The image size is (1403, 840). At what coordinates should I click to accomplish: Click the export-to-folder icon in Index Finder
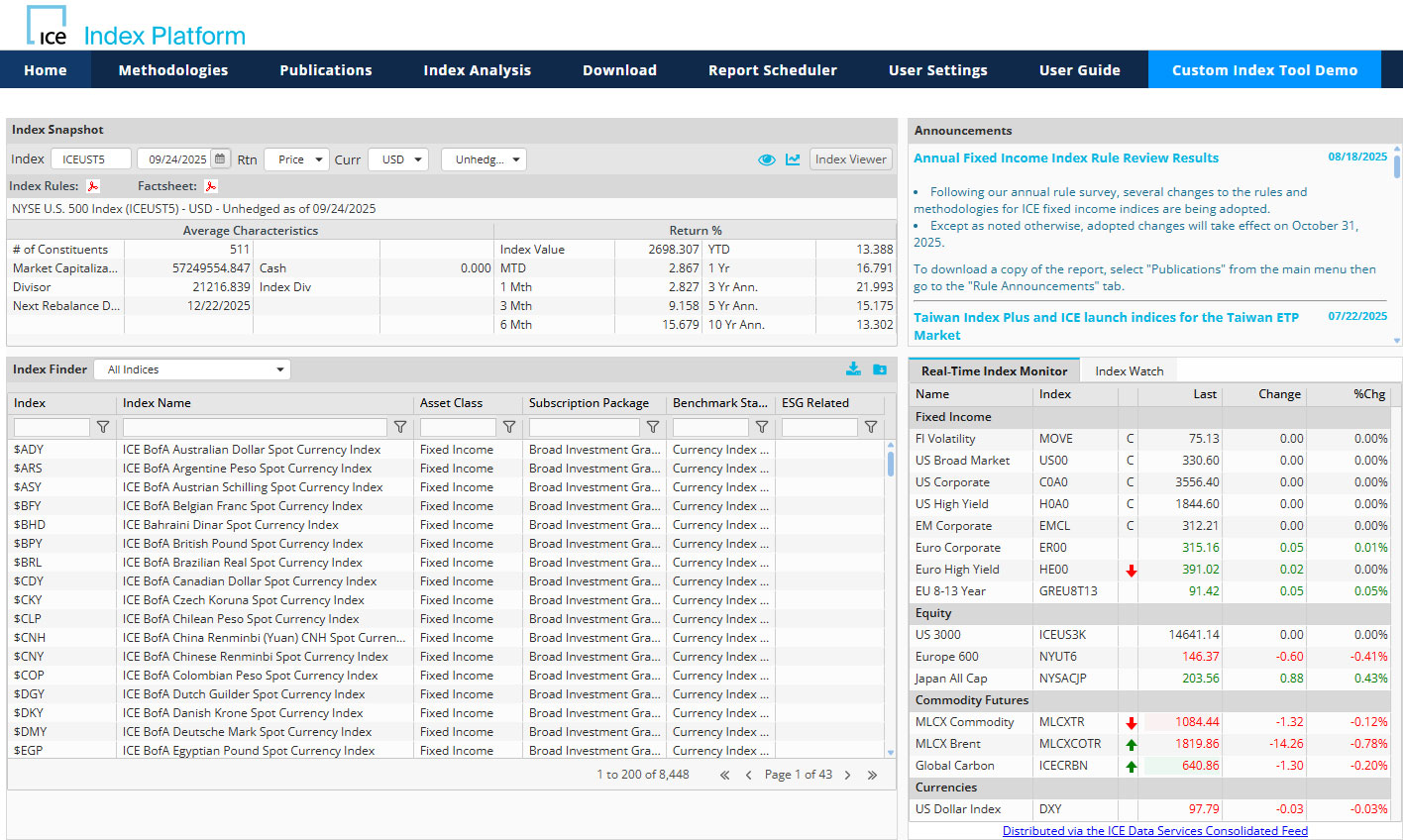coord(881,368)
